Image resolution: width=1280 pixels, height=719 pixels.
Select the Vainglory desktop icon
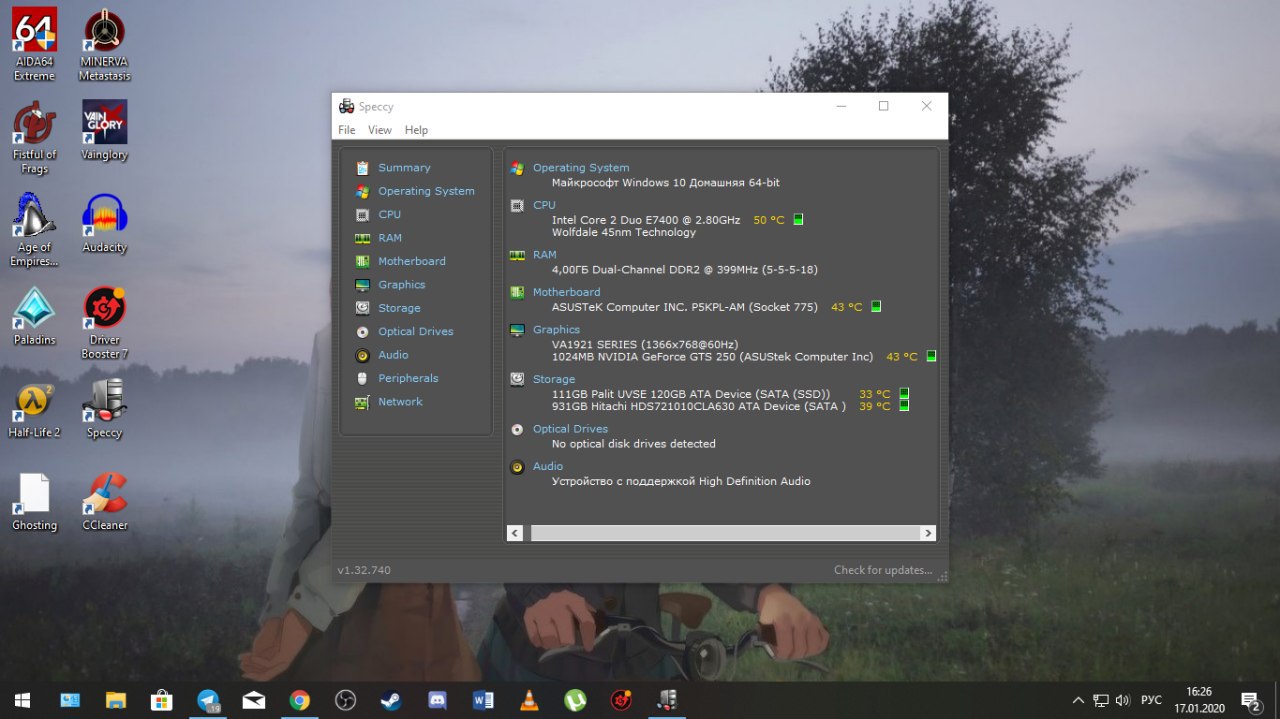104,130
